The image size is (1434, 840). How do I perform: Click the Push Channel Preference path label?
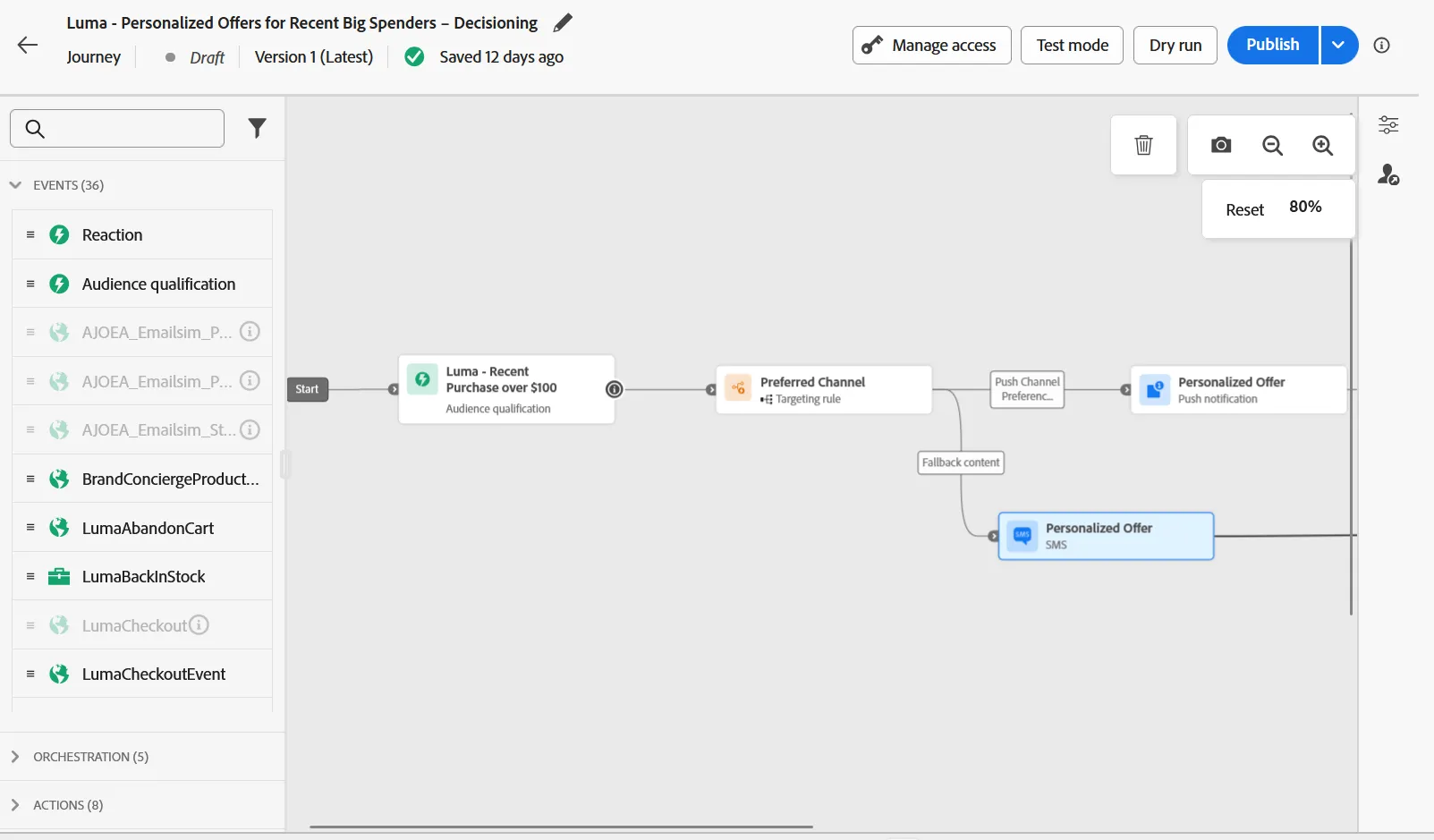coord(1027,389)
